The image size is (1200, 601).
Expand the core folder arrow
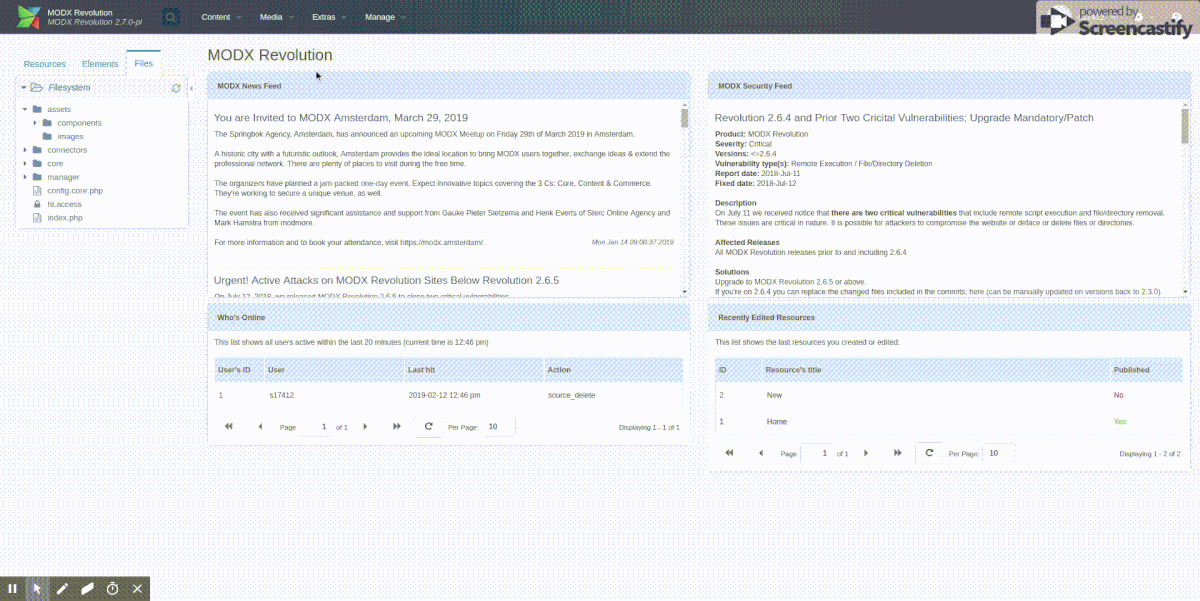25,163
